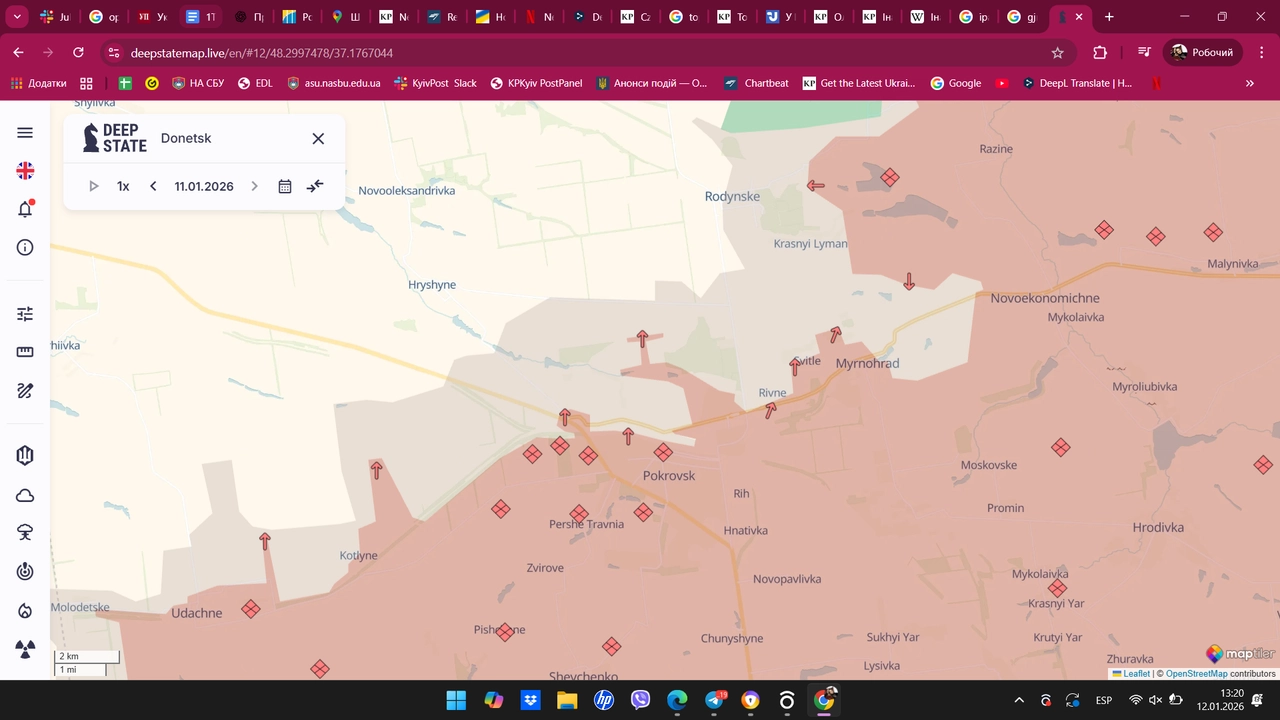Image resolution: width=1280 pixels, height=720 pixels.
Task: Open the DeepL Translate bookmark
Action: (1076, 83)
